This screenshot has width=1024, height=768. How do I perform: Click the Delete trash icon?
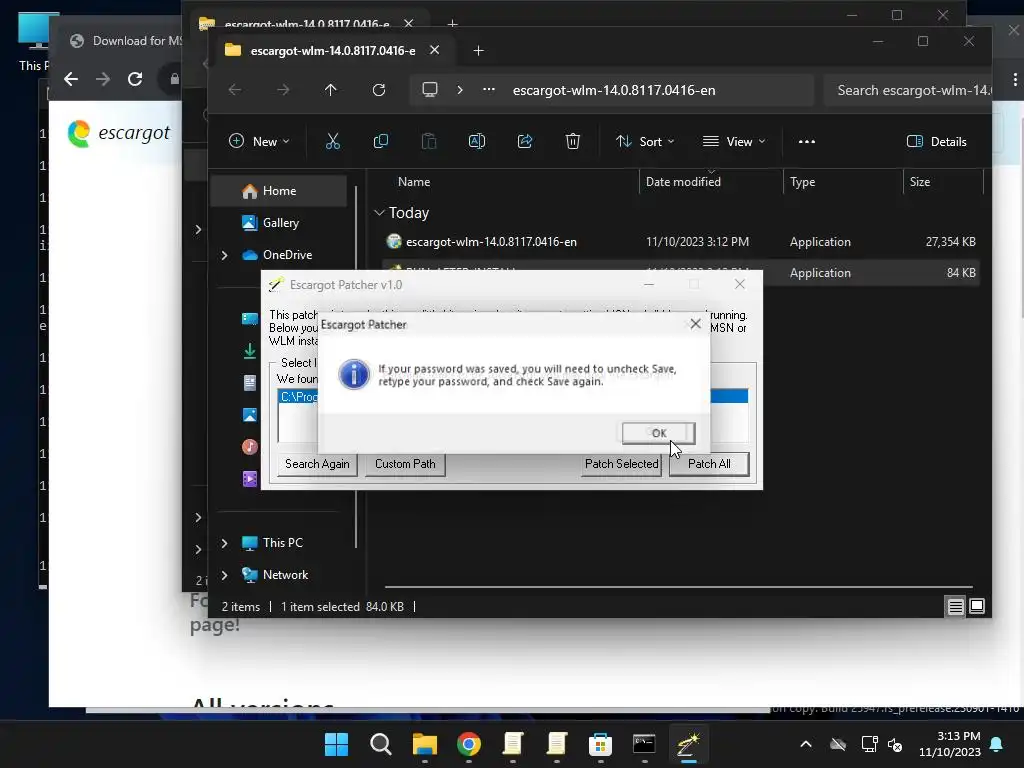(573, 141)
